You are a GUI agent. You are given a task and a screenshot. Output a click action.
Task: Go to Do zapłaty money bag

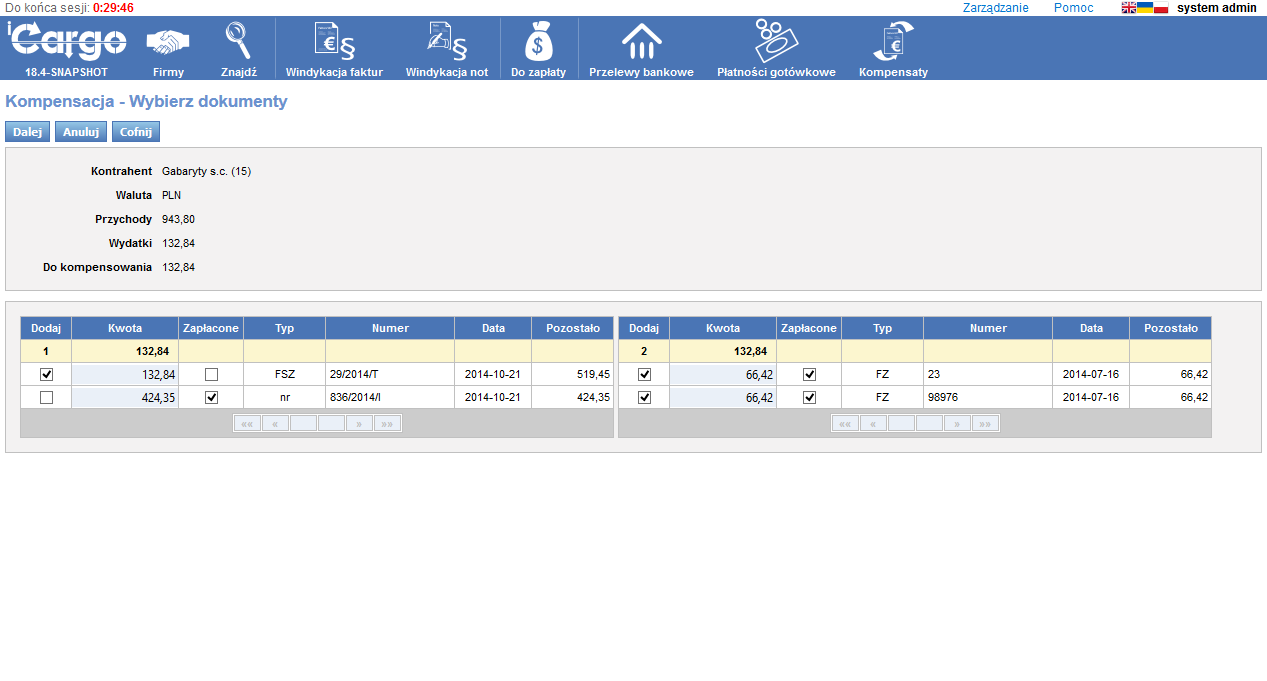point(538,42)
